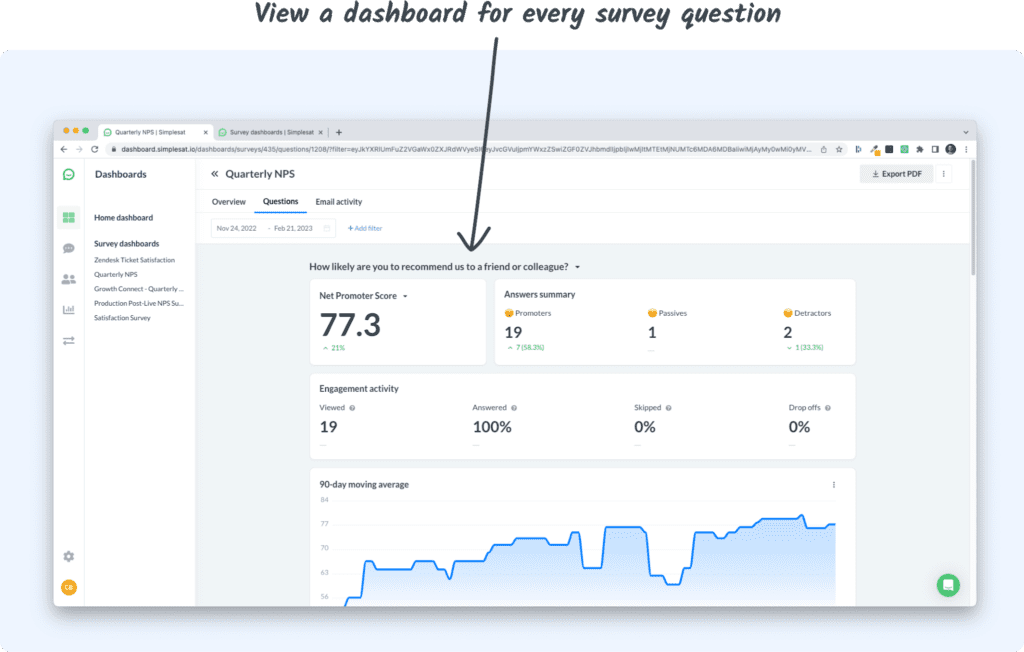Viewport: 1024px width, 652px height.
Task: Select the bar chart reports sidebar icon
Action: pos(69,310)
